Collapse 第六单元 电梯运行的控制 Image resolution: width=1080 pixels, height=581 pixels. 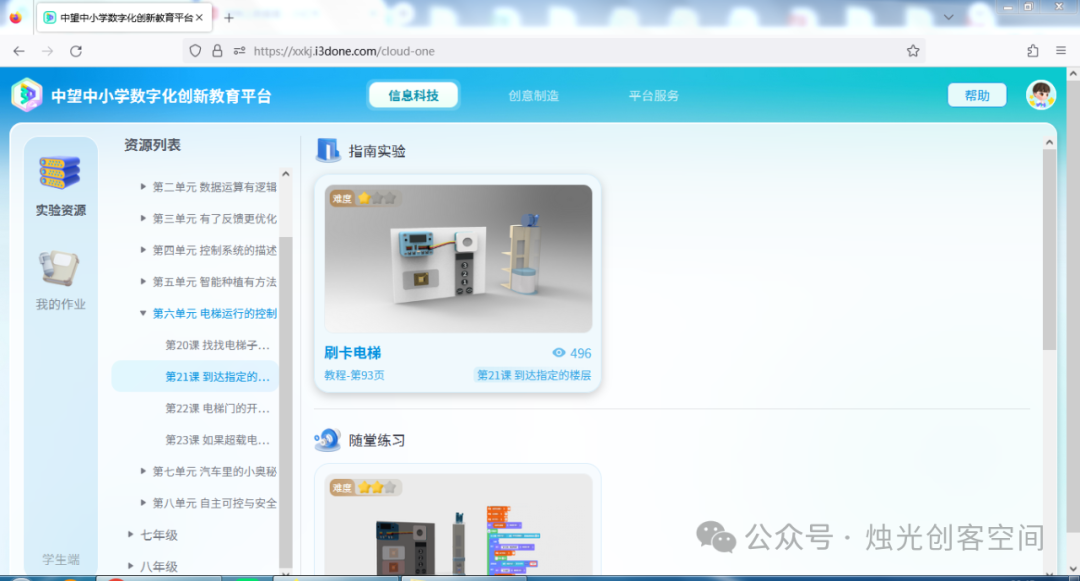coord(143,313)
